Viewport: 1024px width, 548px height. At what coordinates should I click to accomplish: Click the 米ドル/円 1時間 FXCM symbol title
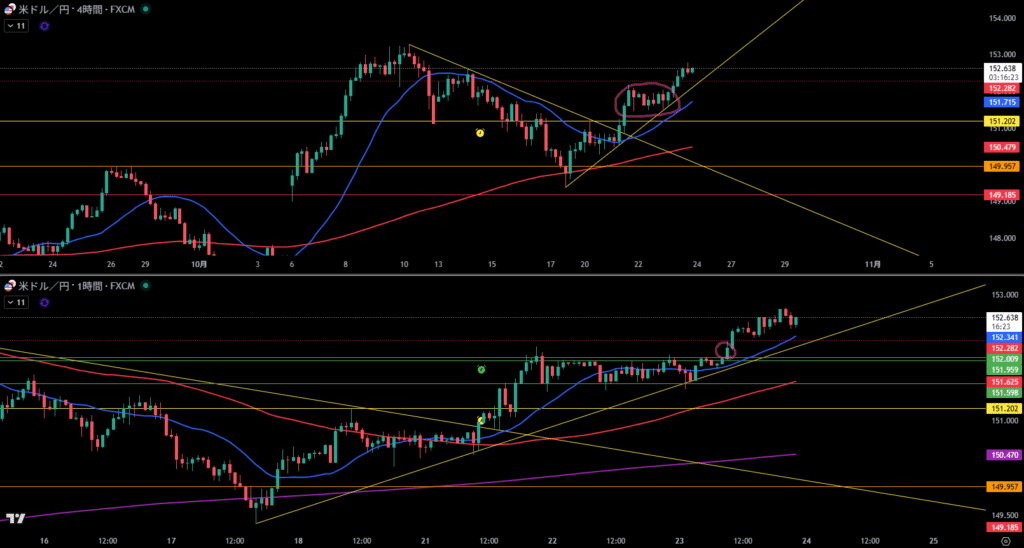click(x=75, y=285)
